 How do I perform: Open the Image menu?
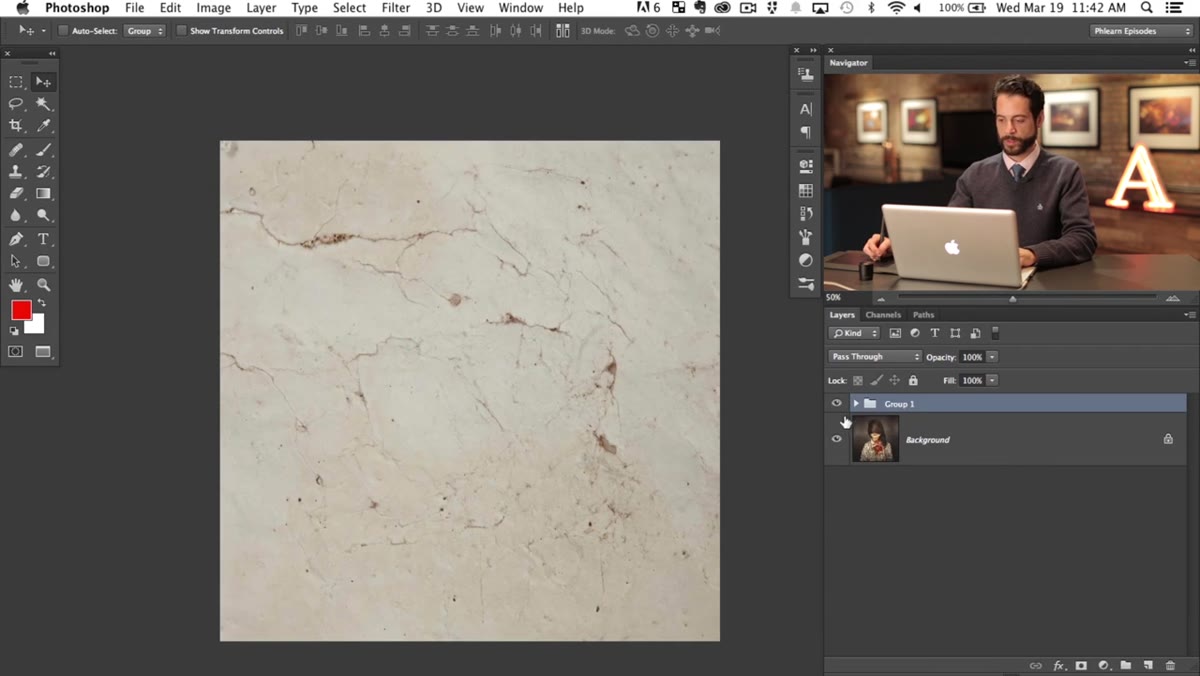[213, 8]
